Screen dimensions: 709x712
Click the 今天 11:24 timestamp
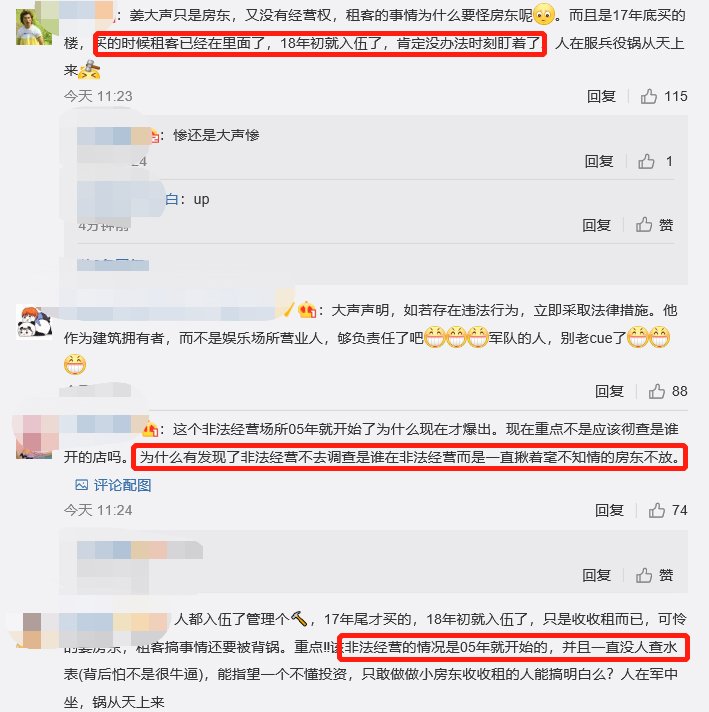[x=98, y=510]
